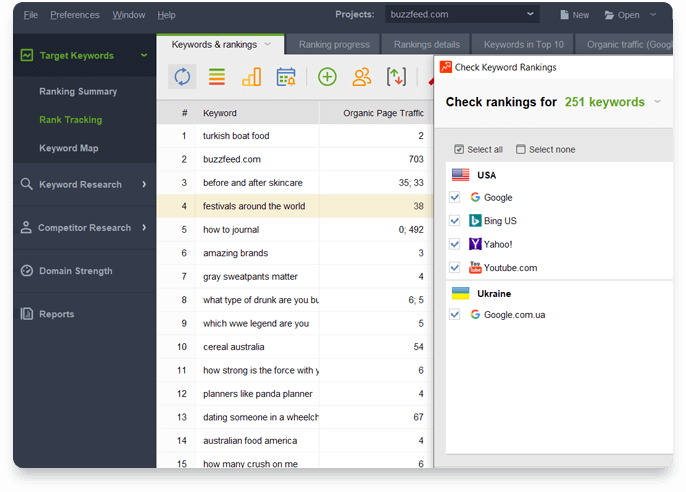Viewport: 686px width, 492px height.
Task: Click the Domain Strength gauge icon
Action: [x=27, y=271]
